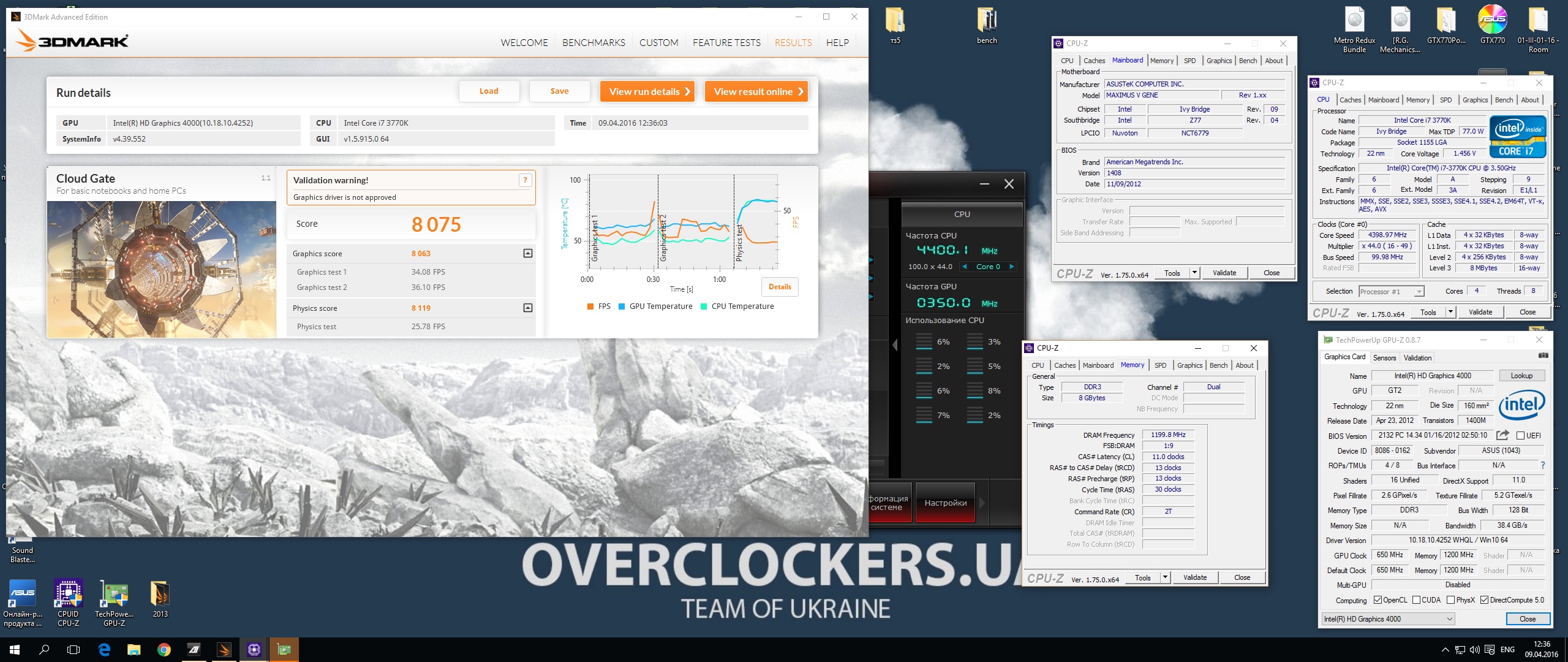
Task: Switch to Caches tab in Mainboard CPU-Z window
Action: click(x=1094, y=61)
